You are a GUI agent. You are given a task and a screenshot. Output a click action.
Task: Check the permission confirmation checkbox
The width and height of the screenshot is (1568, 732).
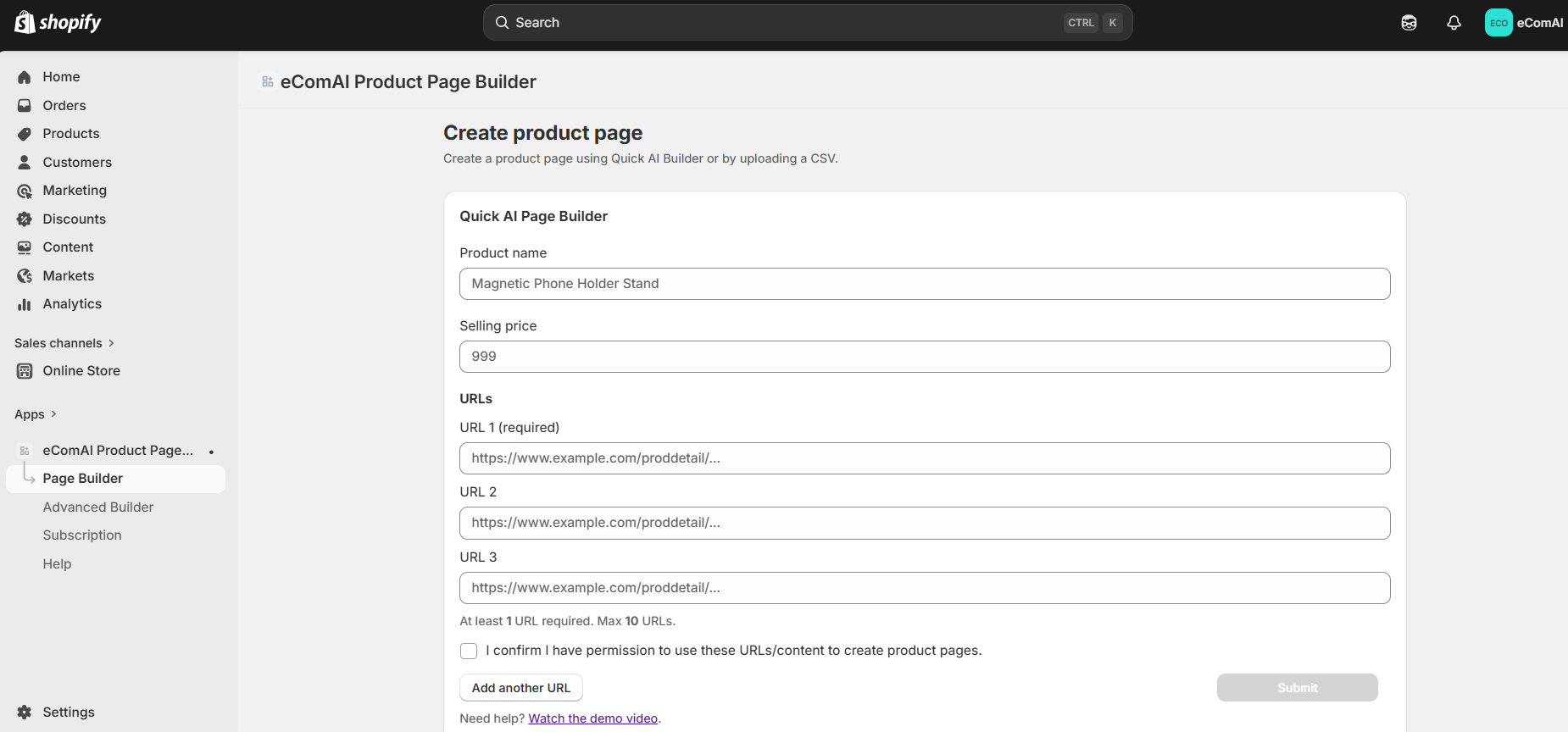(469, 651)
